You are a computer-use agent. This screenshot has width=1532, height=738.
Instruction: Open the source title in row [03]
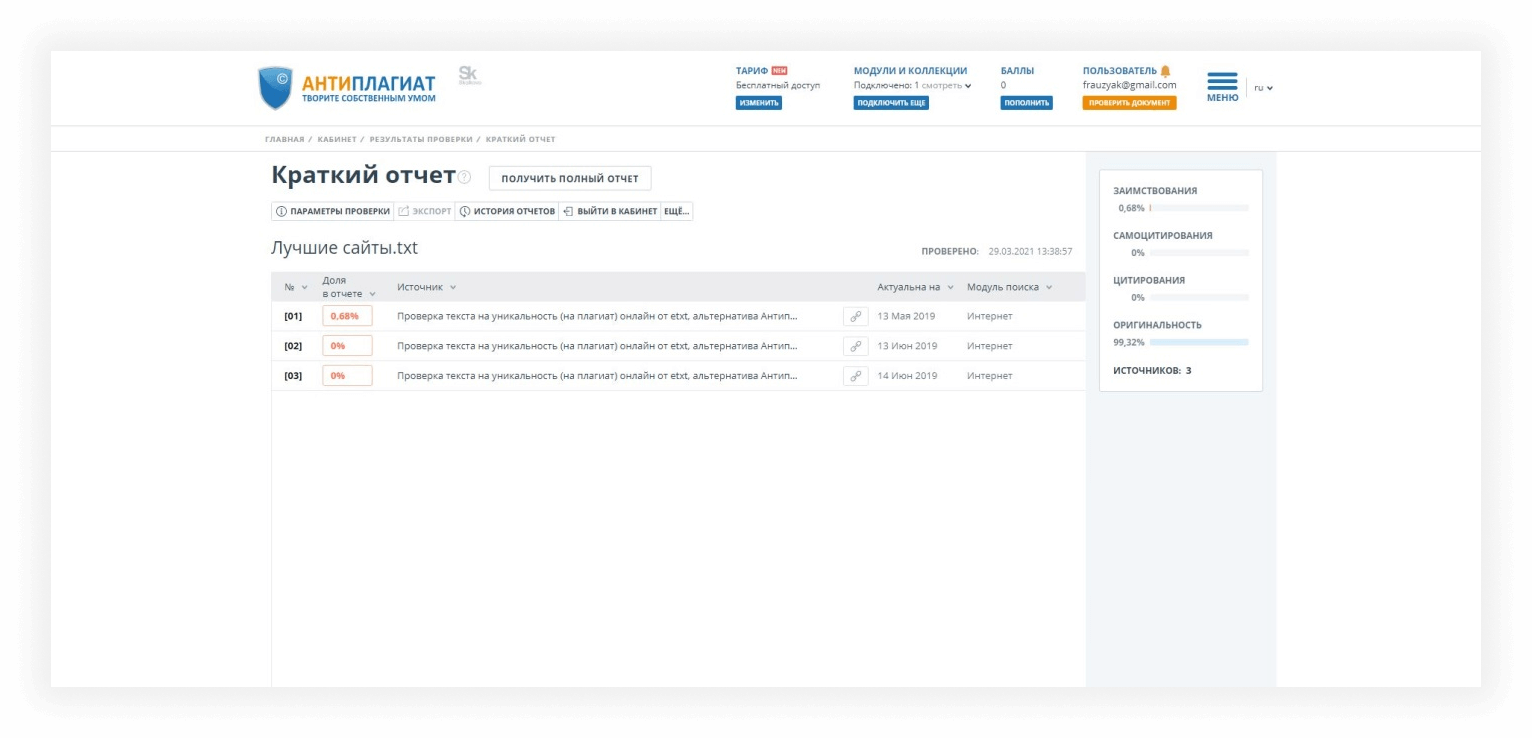597,376
